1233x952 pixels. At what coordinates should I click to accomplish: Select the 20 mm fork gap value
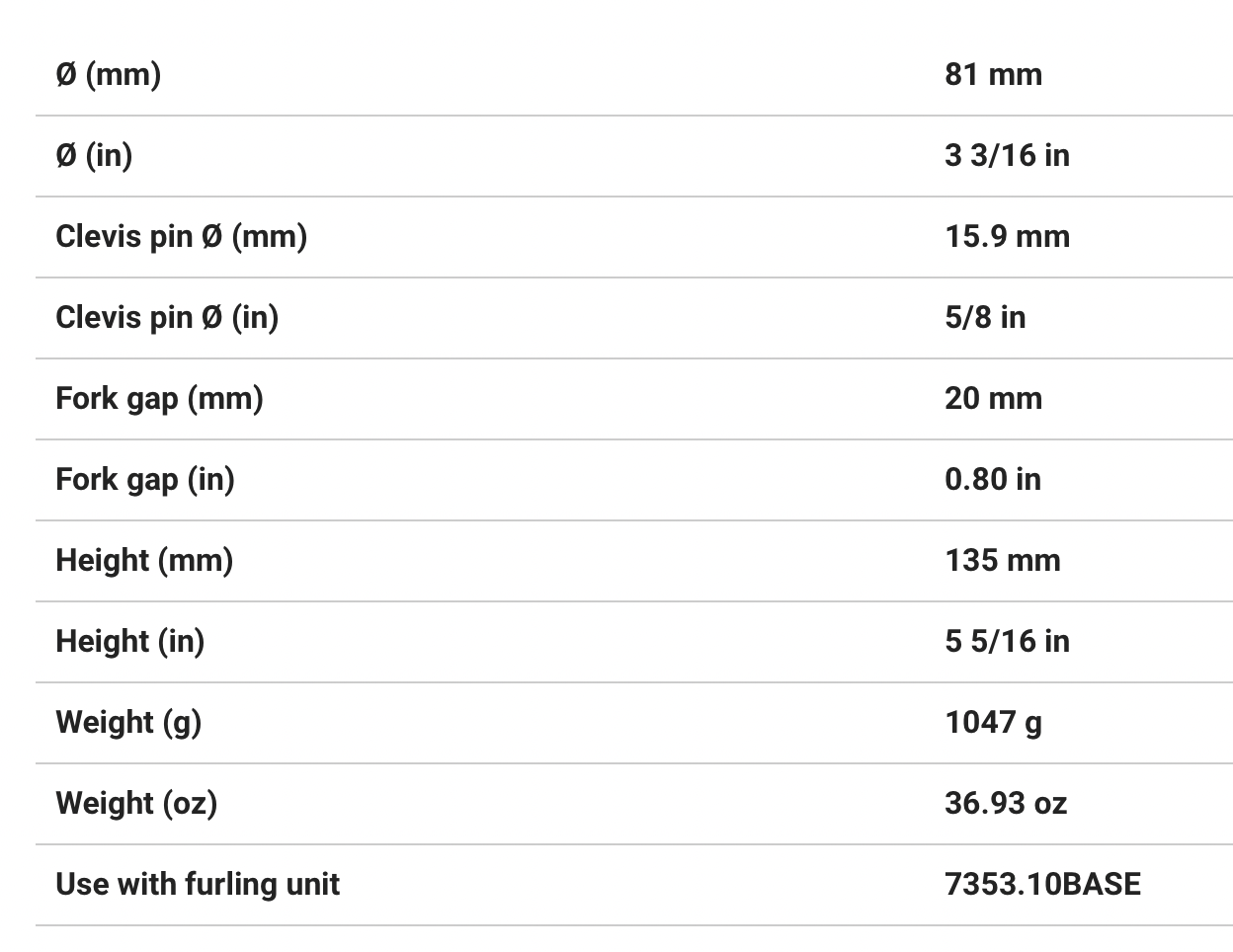[993, 399]
